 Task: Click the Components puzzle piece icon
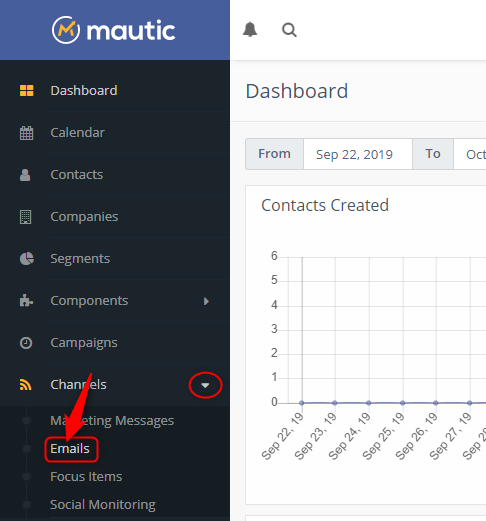coord(26,301)
